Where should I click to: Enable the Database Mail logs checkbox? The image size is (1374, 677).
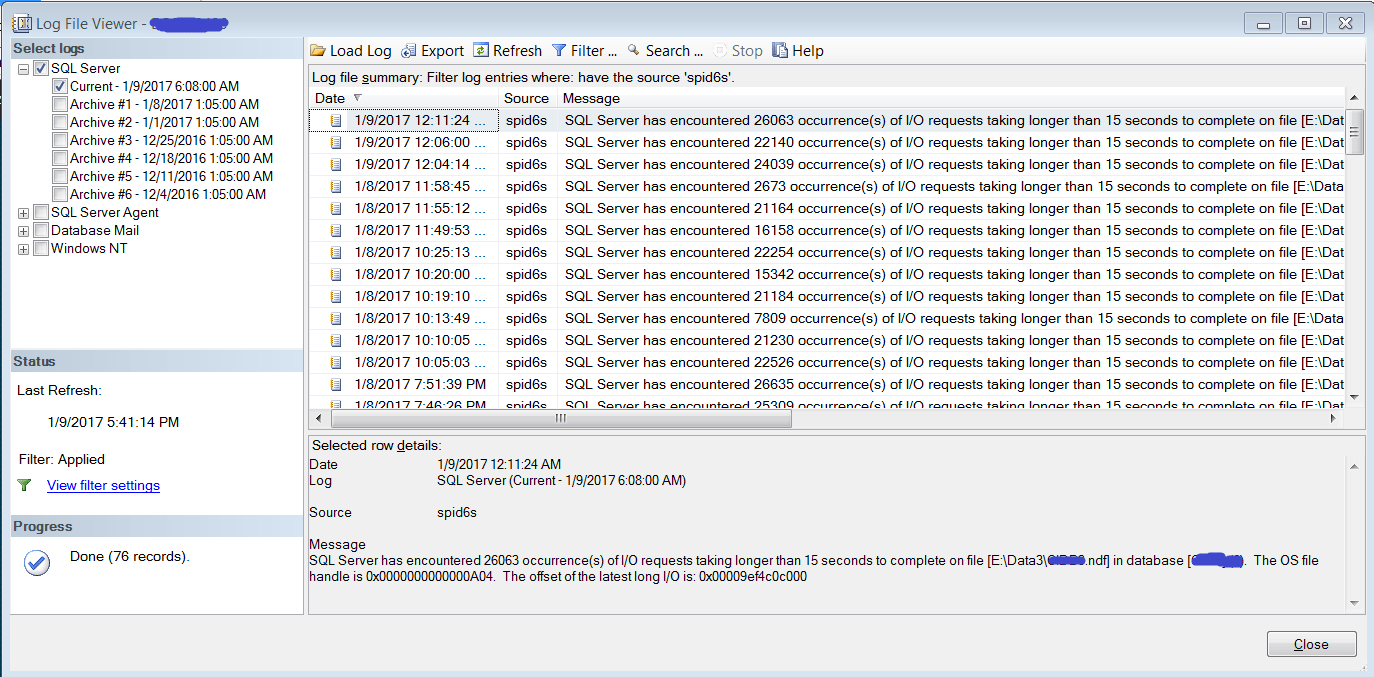tap(41, 231)
